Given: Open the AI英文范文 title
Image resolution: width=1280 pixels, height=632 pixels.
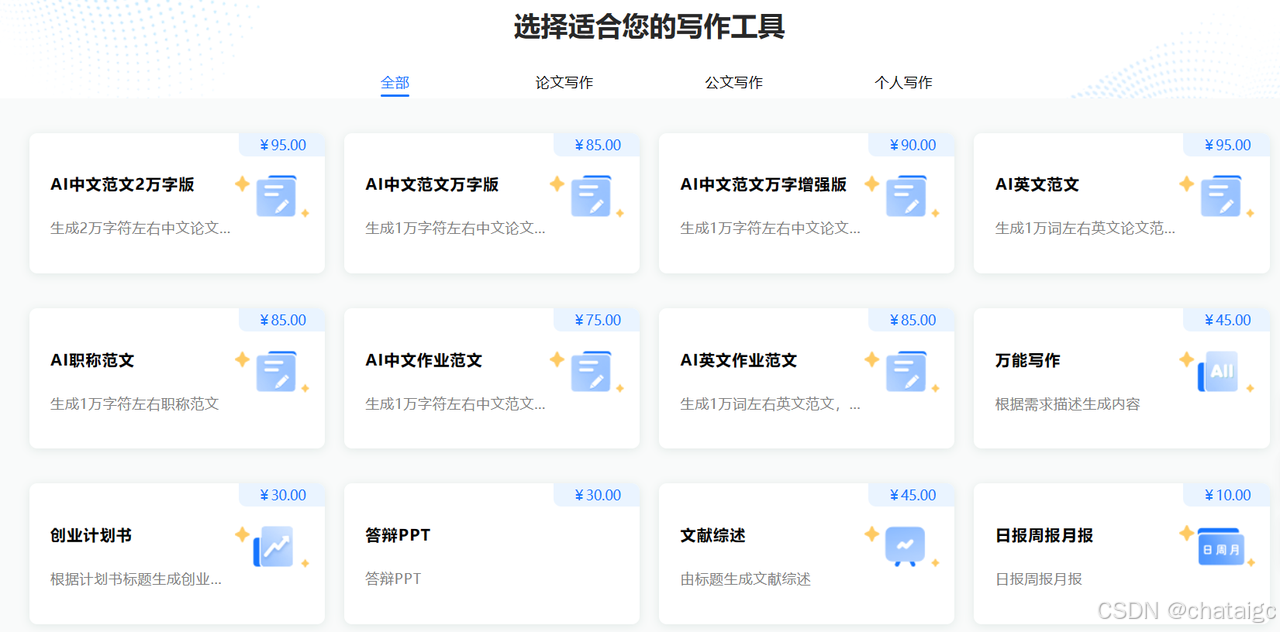Looking at the screenshot, I should [1037, 185].
